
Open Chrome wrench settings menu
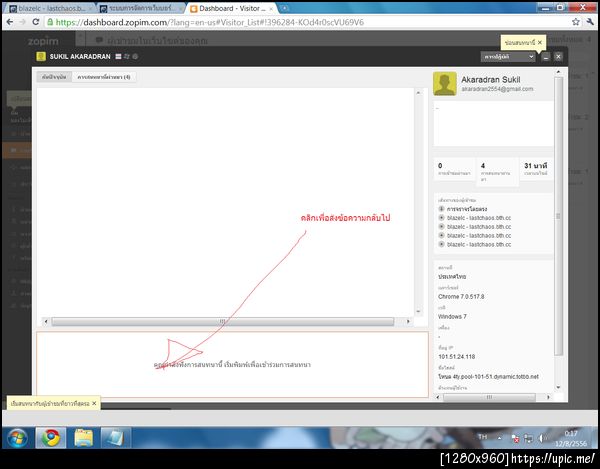tap(590, 22)
